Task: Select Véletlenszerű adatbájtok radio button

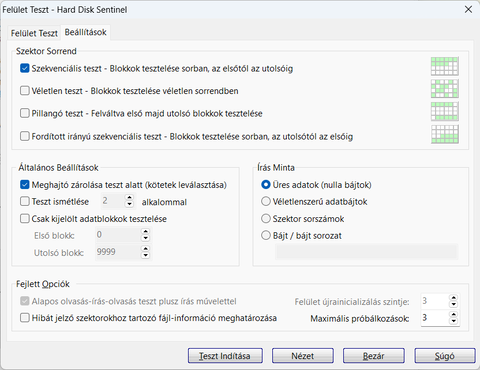Action: [266, 201]
